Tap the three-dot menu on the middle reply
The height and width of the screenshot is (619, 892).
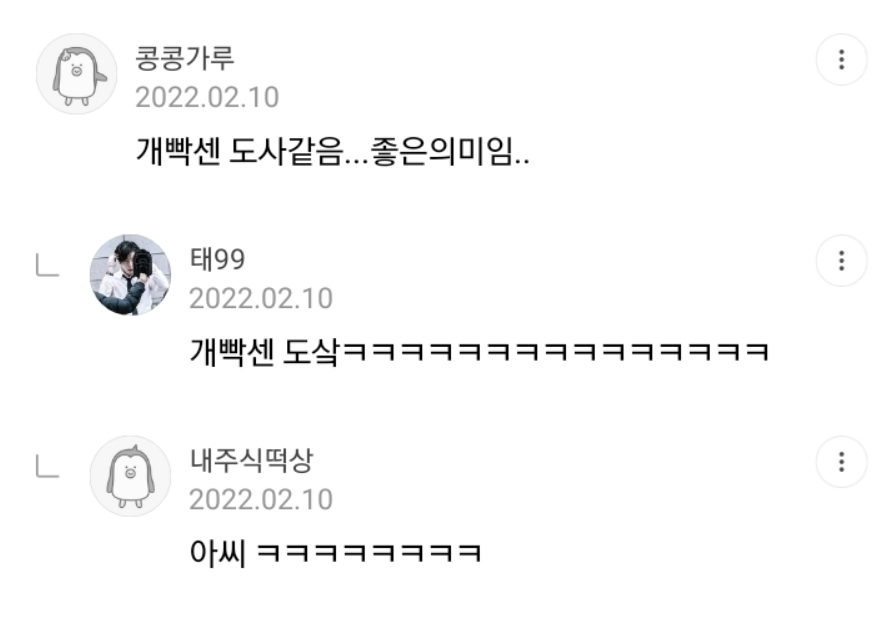tap(841, 261)
